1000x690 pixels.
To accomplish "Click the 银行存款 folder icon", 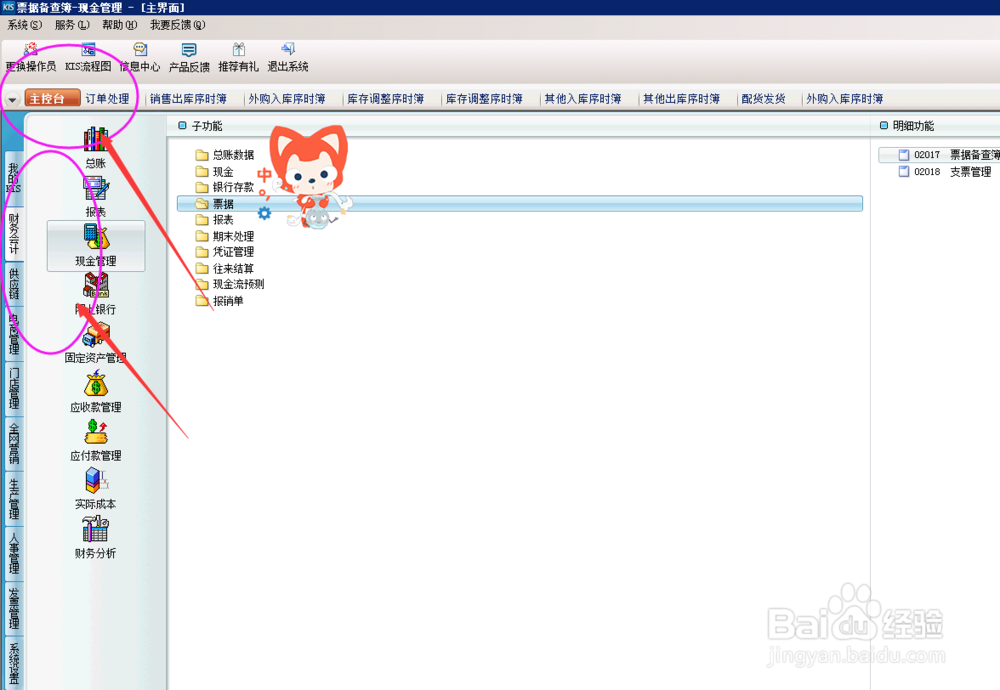I will pyautogui.click(x=202, y=187).
